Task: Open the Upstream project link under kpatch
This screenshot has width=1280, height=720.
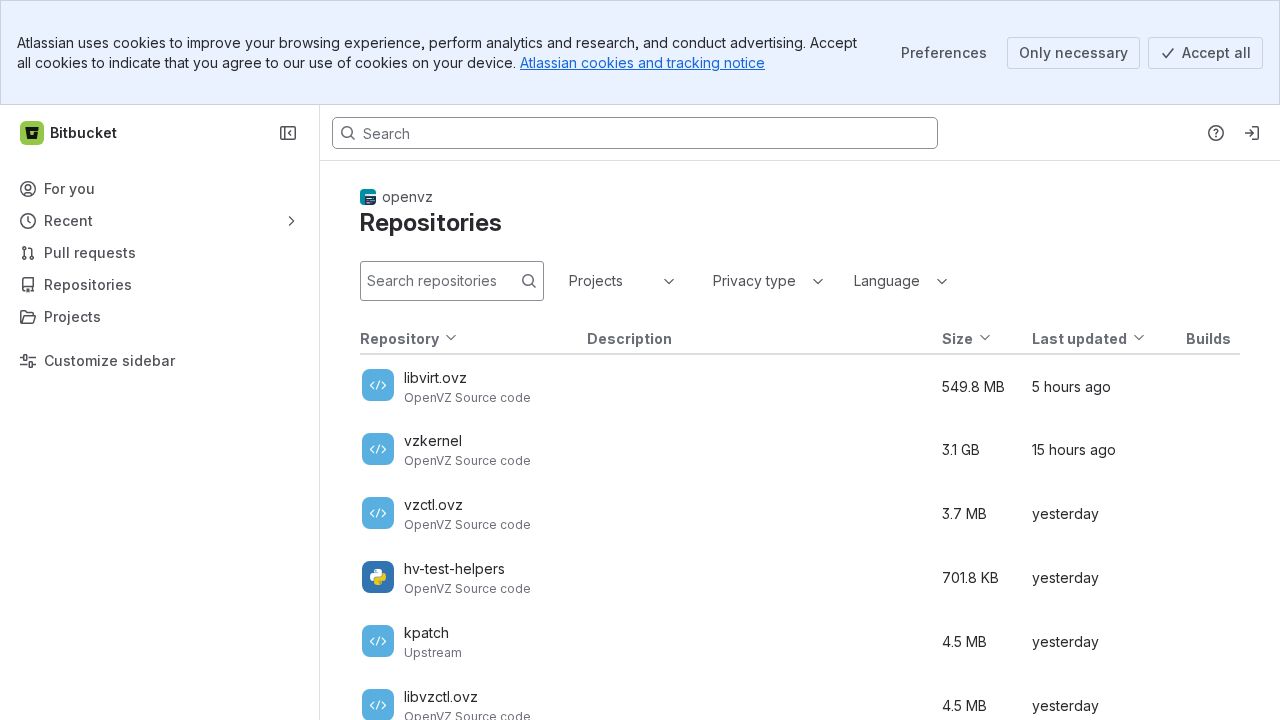Action: click(433, 653)
